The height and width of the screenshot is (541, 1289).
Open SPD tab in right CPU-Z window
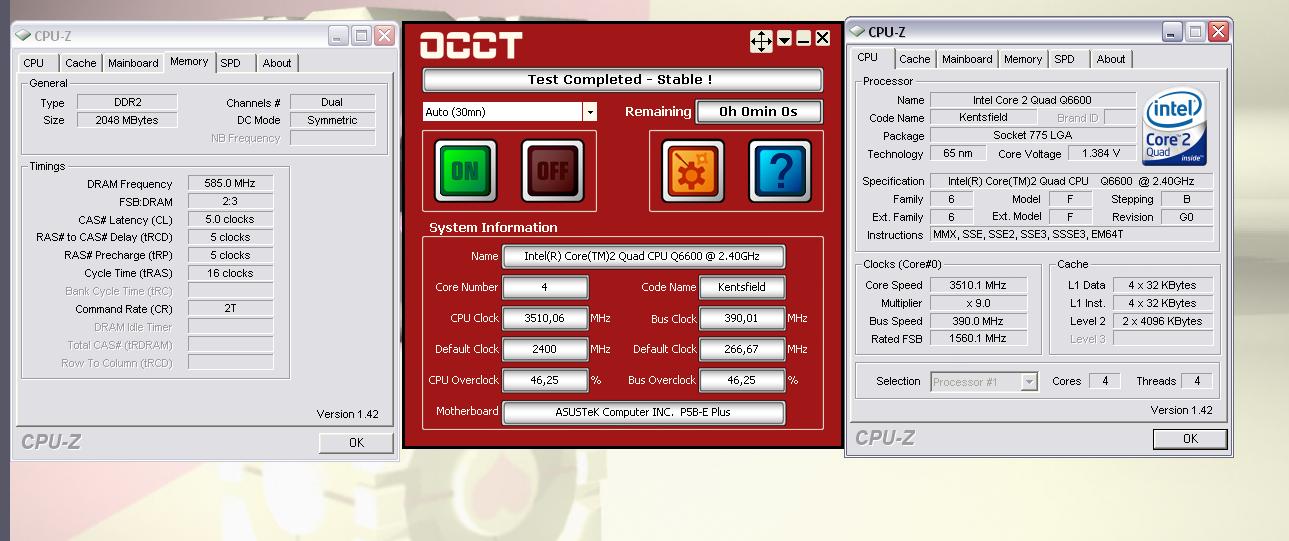(1065, 59)
